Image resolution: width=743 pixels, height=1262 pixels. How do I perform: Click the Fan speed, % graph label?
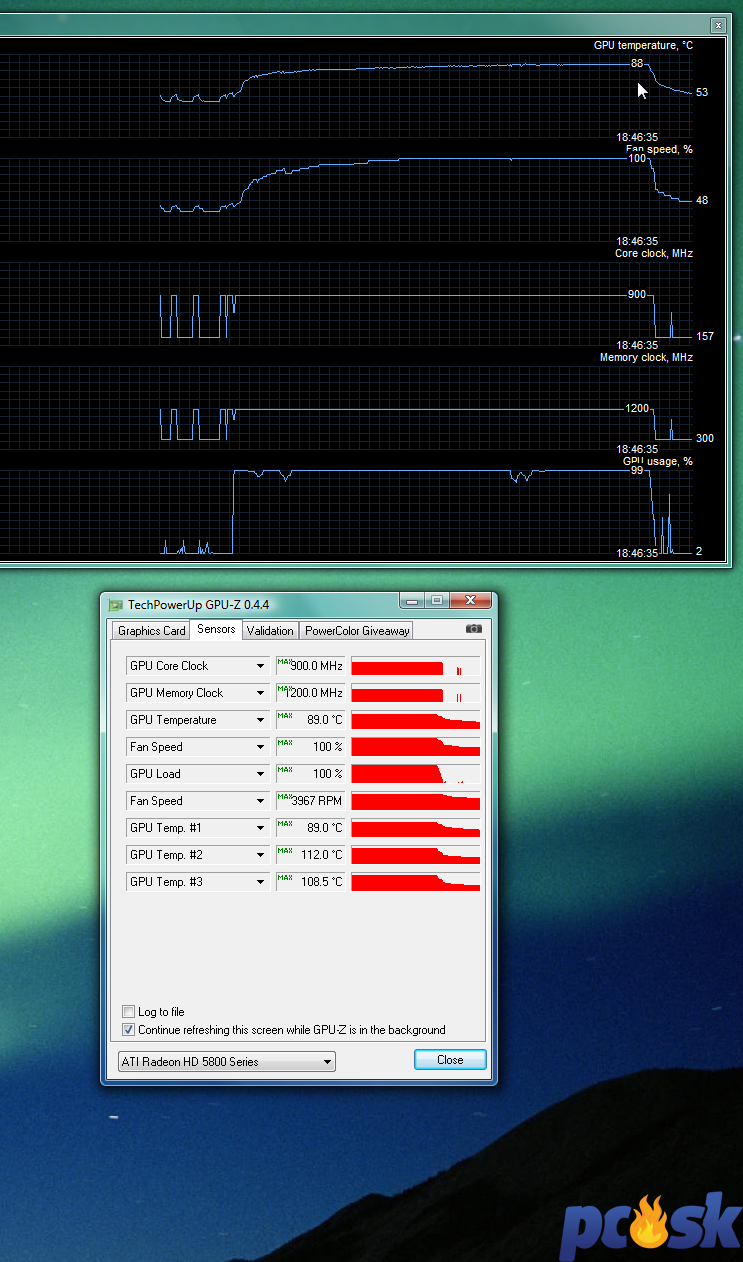pos(659,149)
